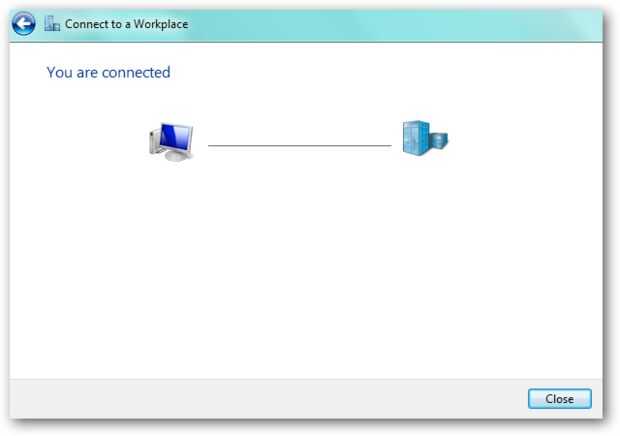
Task: Click the connection line between computer and server
Action: point(300,145)
